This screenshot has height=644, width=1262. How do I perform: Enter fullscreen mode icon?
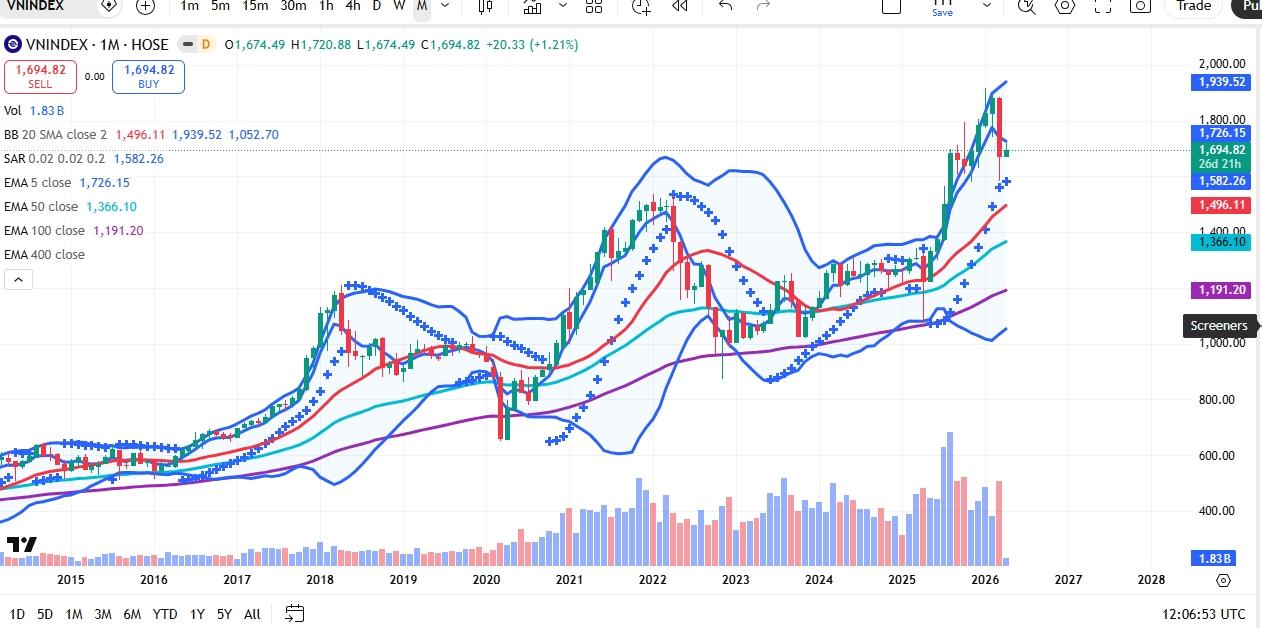point(1102,6)
